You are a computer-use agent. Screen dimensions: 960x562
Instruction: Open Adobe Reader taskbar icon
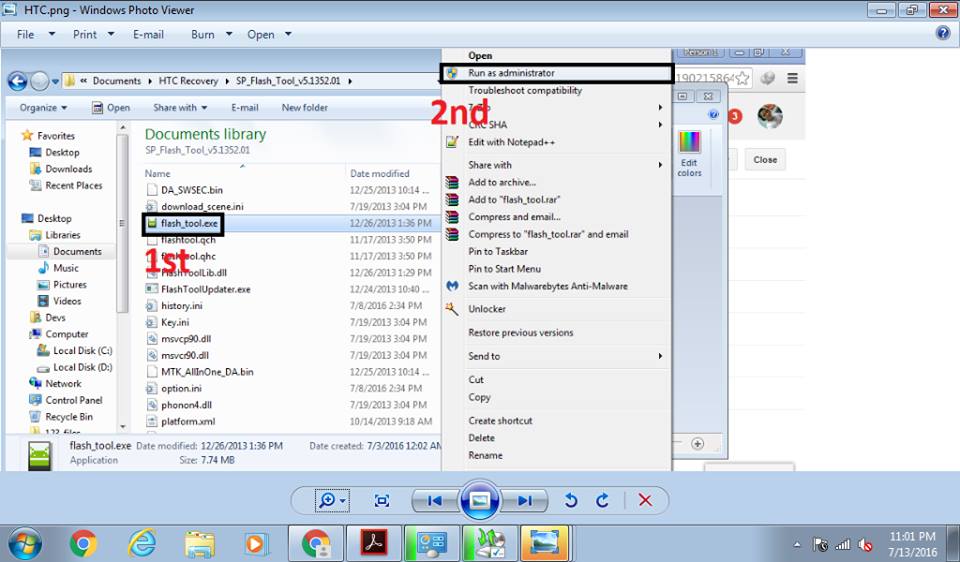coord(373,543)
